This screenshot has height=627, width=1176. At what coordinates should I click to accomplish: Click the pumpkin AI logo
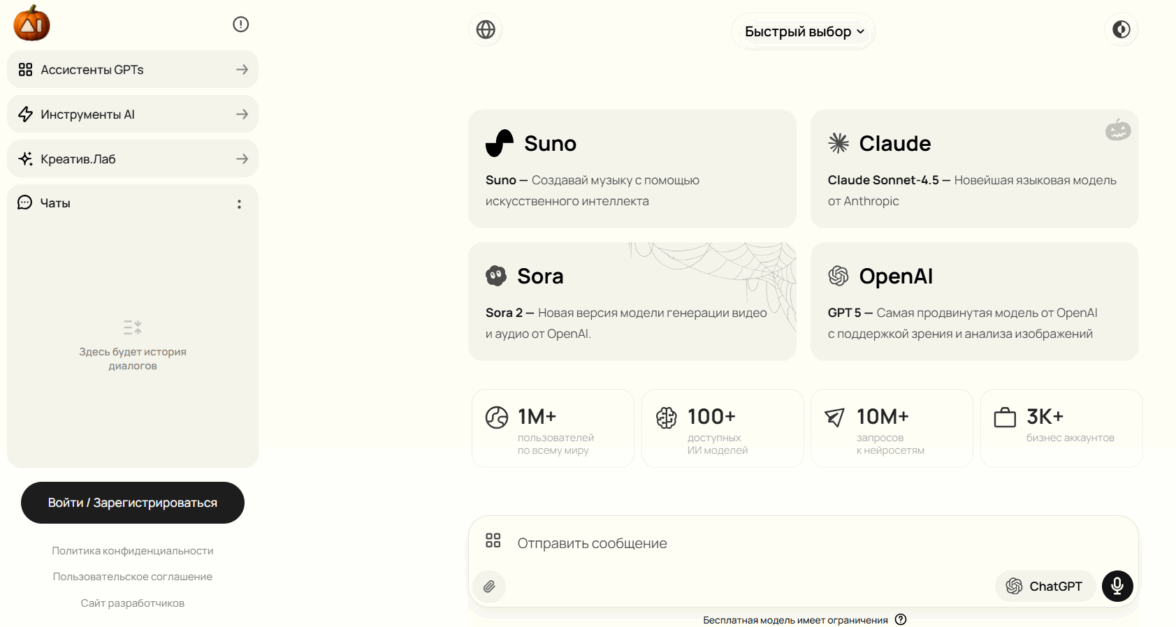click(32, 23)
